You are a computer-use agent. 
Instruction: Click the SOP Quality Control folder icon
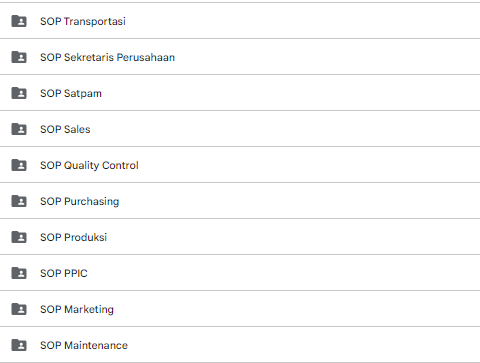pyautogui.click(x=19, y=165)
